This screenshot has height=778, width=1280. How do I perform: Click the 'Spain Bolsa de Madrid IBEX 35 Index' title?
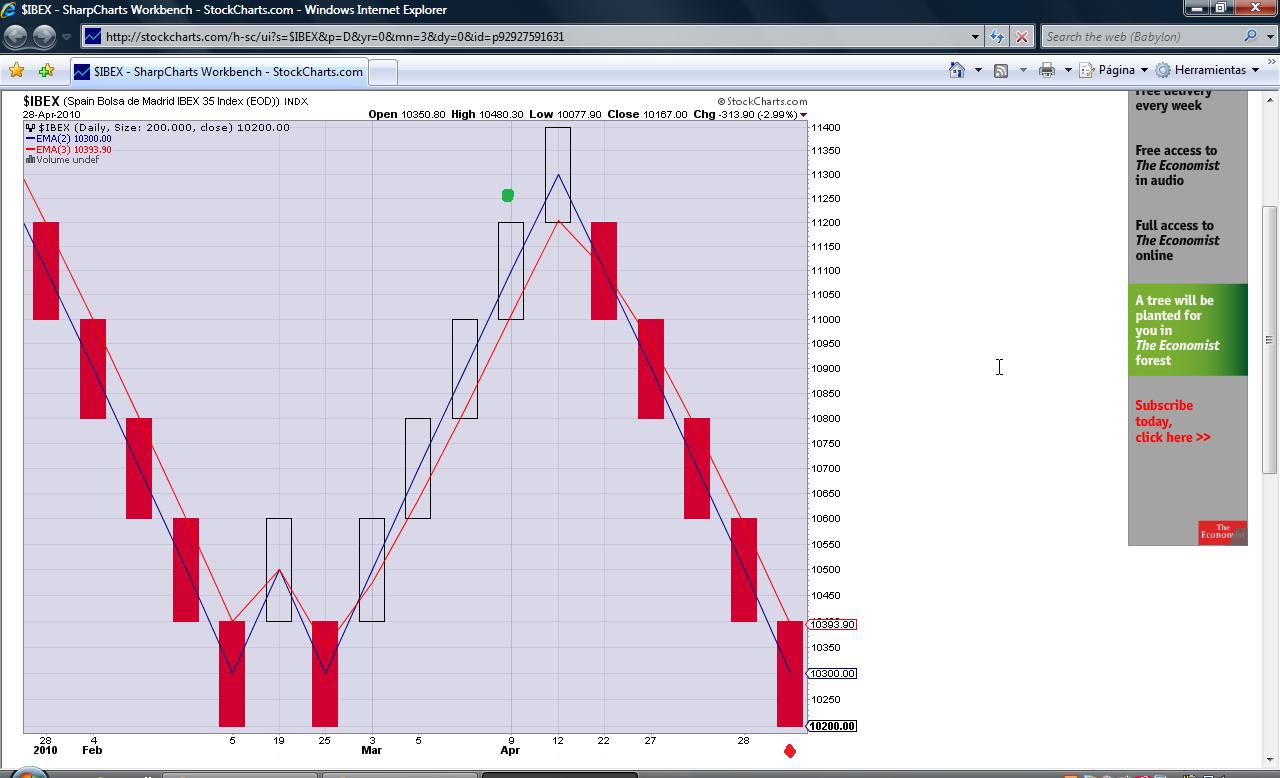click(172, 102)
